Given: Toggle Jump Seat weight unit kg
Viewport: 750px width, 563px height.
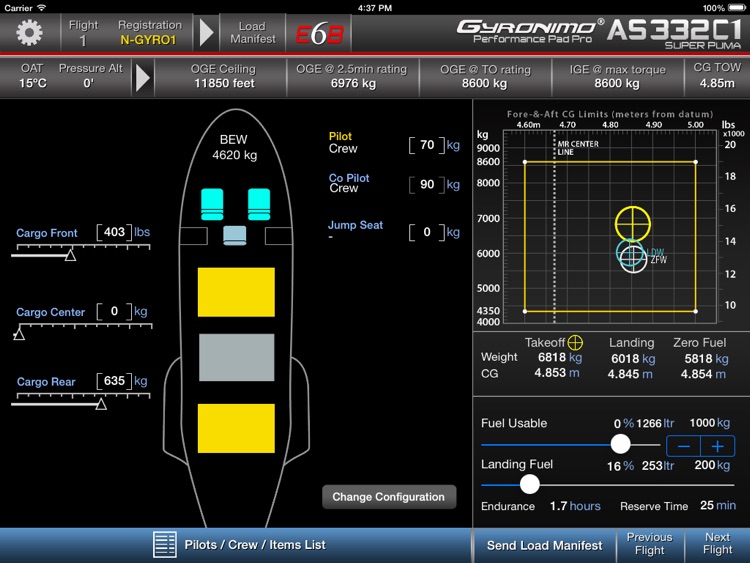Looking at the screenshot, I should click(453, 232).
